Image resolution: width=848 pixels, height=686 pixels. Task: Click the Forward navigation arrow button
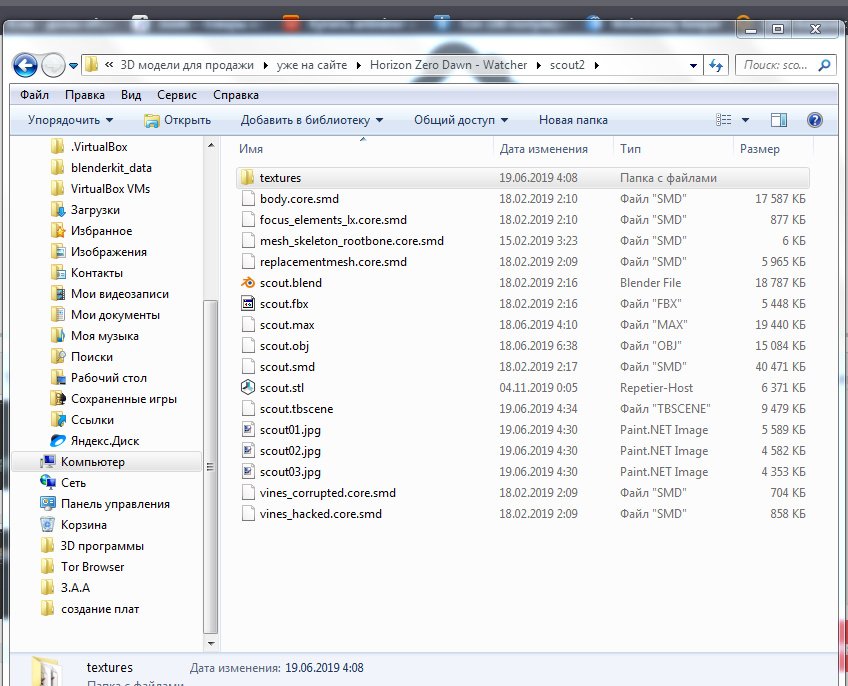click(53, 65)
